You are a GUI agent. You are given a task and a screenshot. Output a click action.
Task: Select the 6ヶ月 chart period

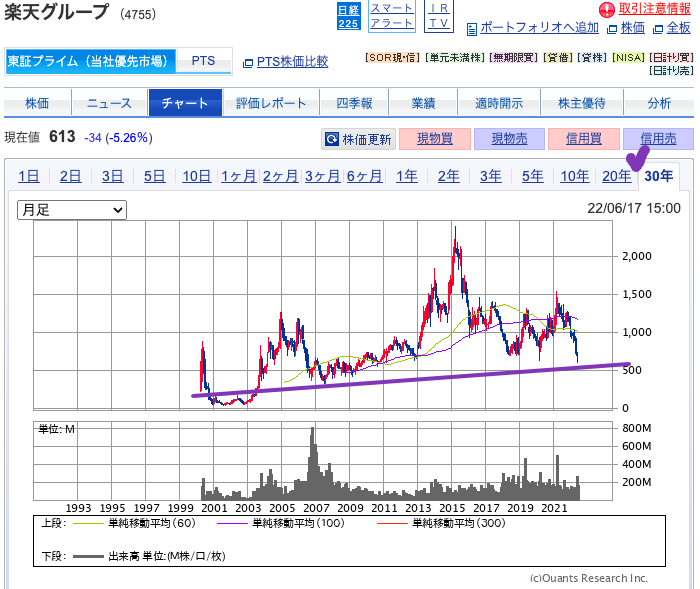(364, 176)
